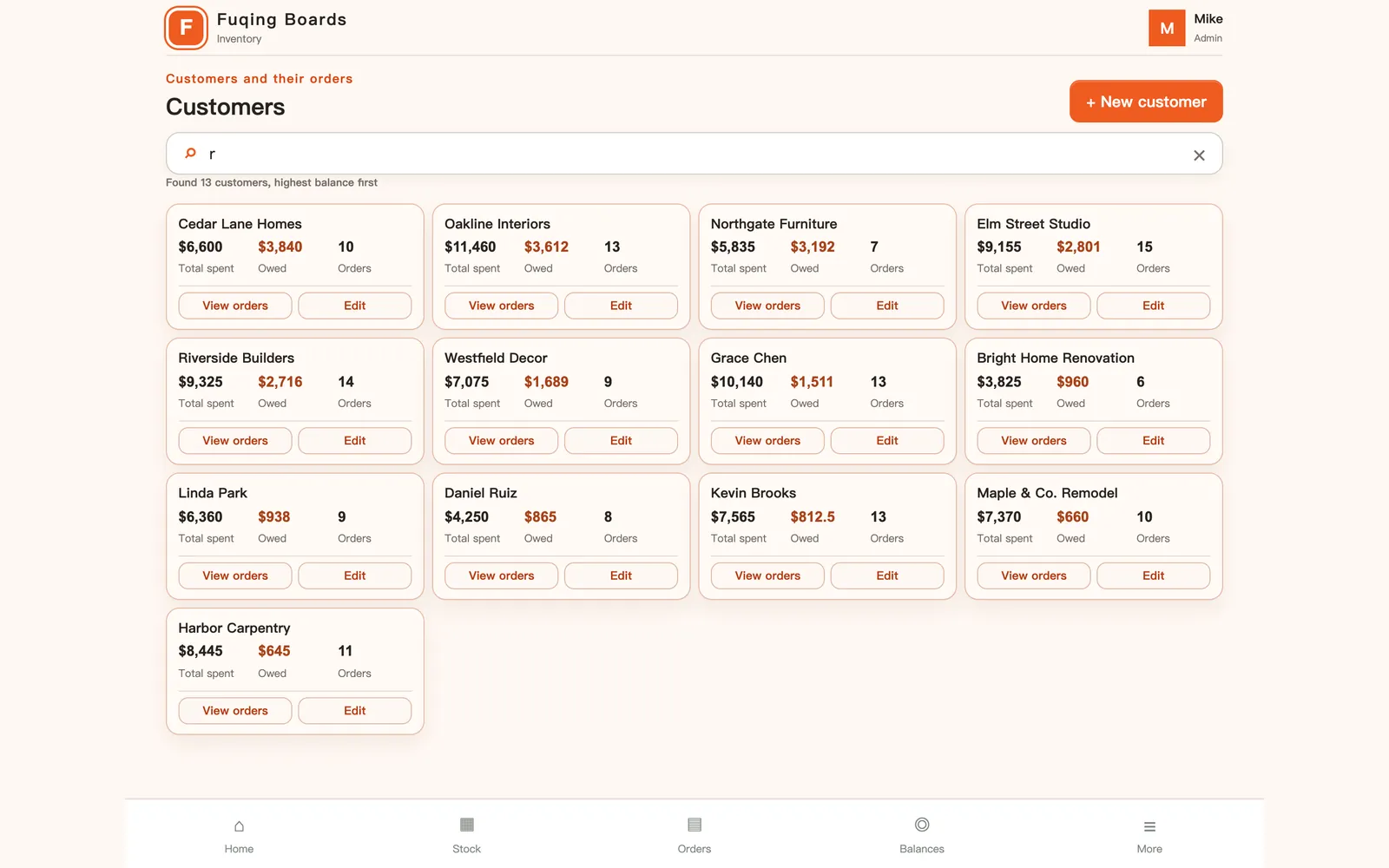The image size is (1389, 868).
Task: Open Mike's M avatar icon
Action: pos(1167,28)
